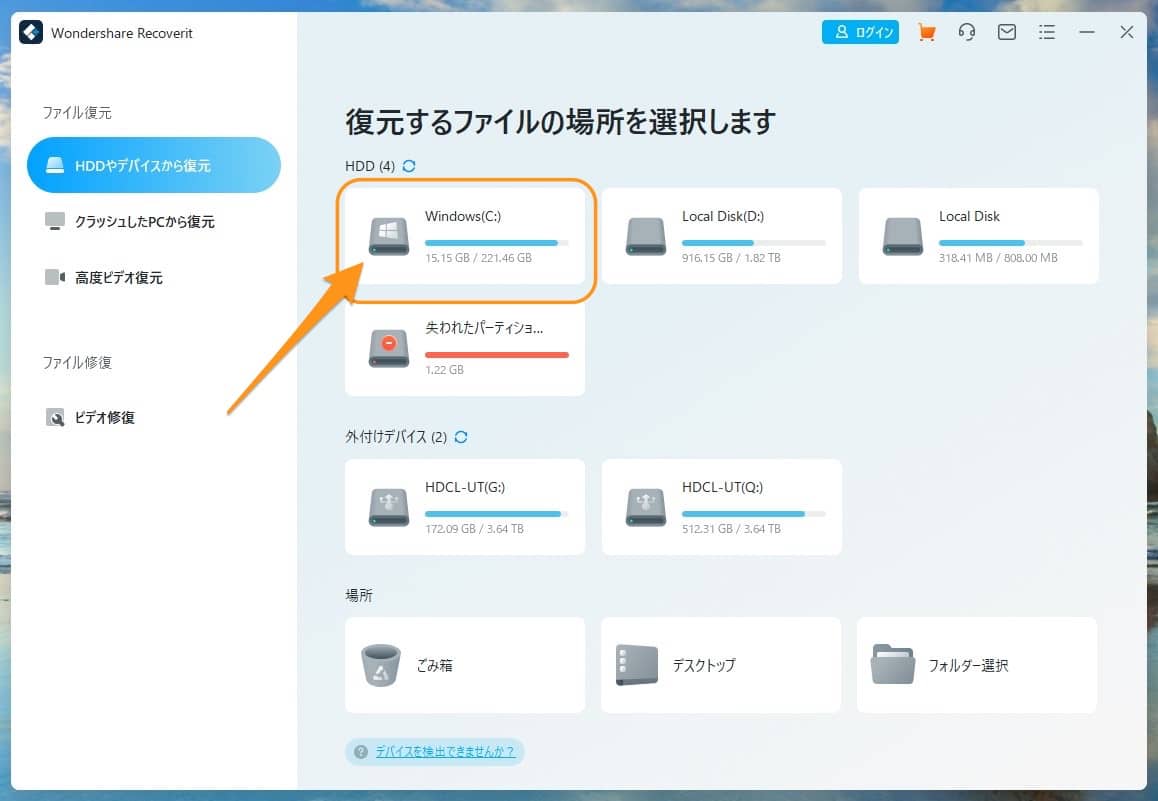The width and height of the screenshot is (1158, 801).
Task: Select the Windows(C:) drive
Action: click(465, 237)
